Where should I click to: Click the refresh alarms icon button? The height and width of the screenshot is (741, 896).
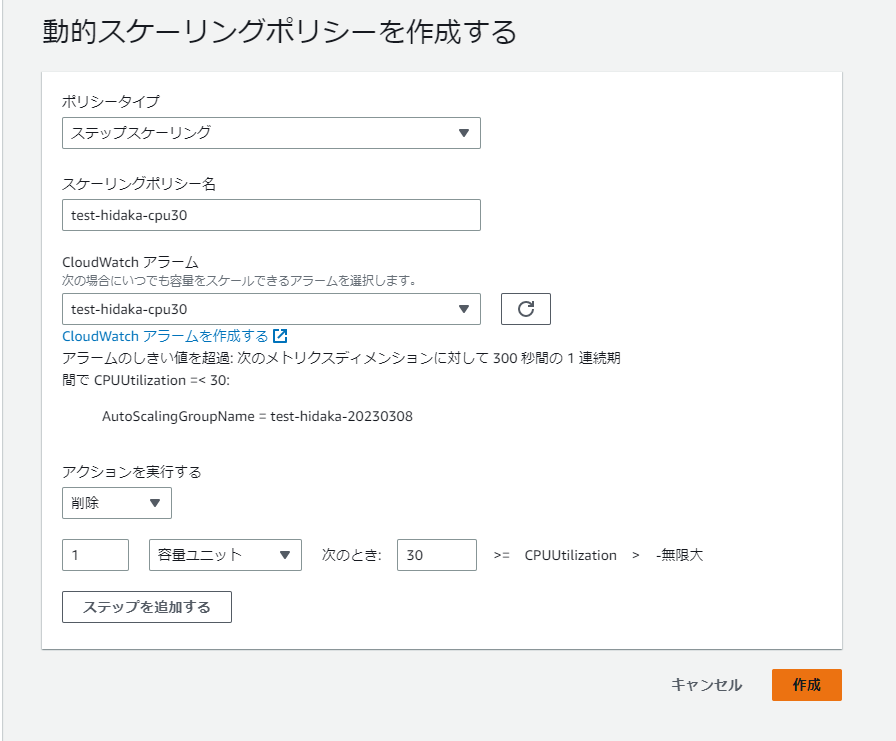pos(526,309)
